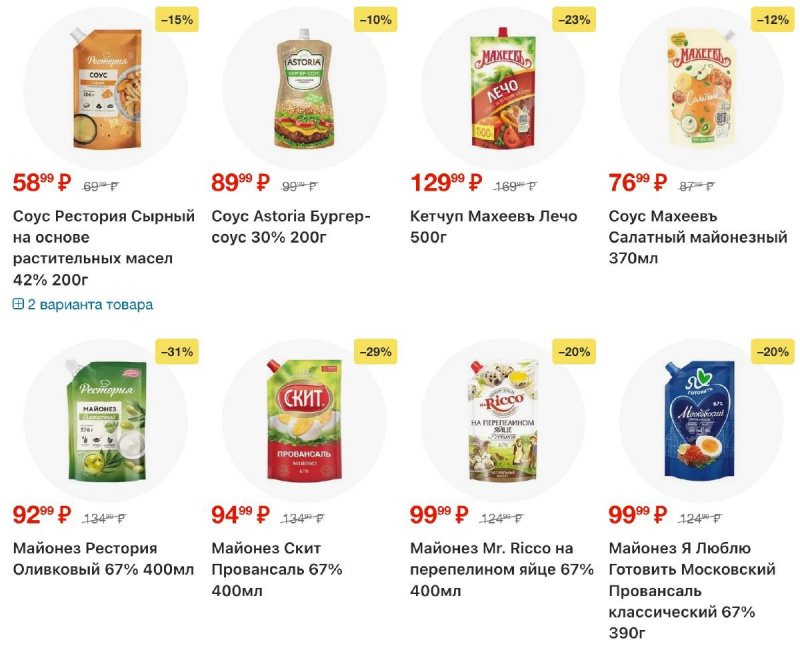The image size is (800, 654).
Task: Click the −23% discount badge on ketchup
Action: (x=574, y=19)
